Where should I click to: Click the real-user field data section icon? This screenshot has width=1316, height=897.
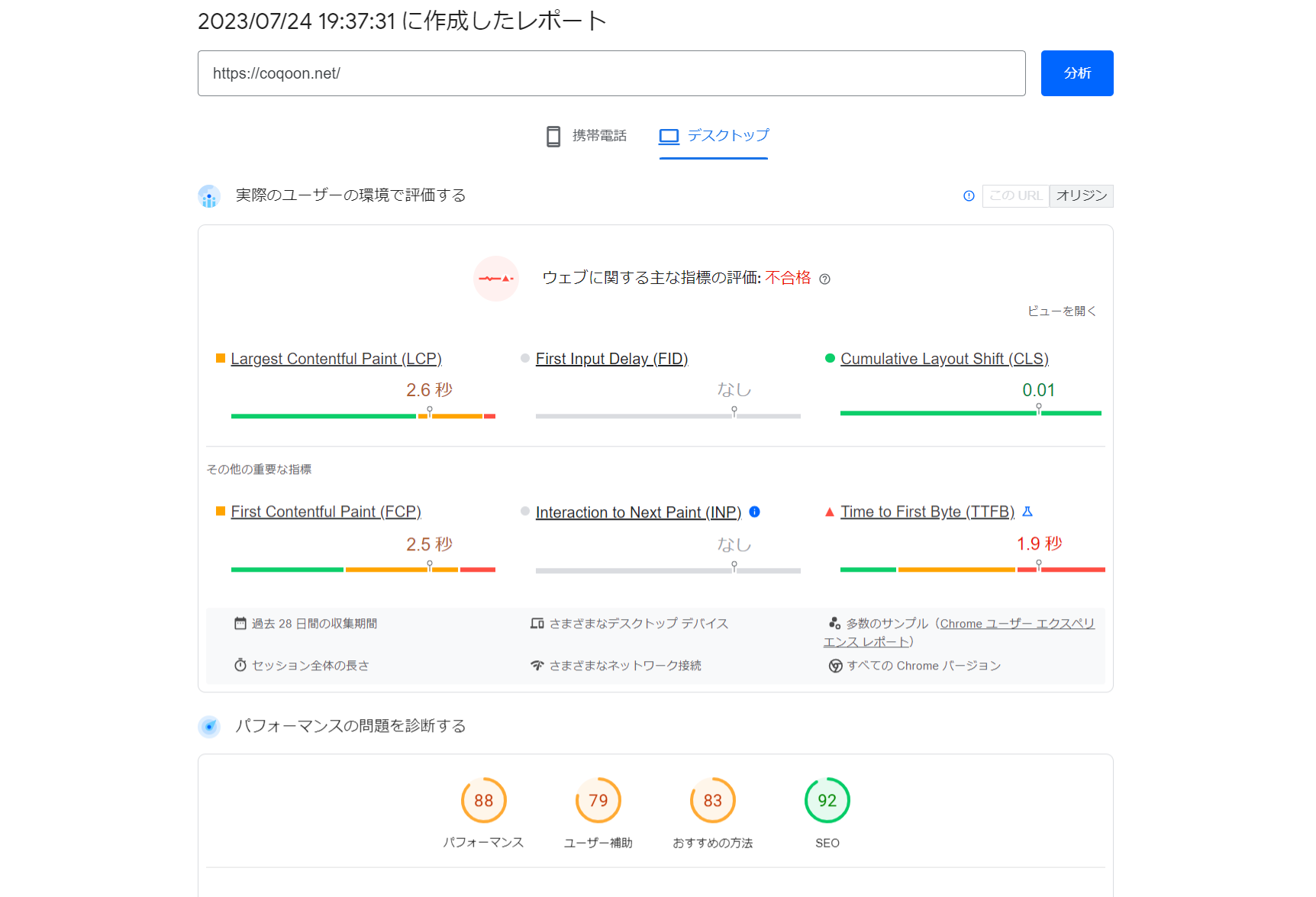209,196
